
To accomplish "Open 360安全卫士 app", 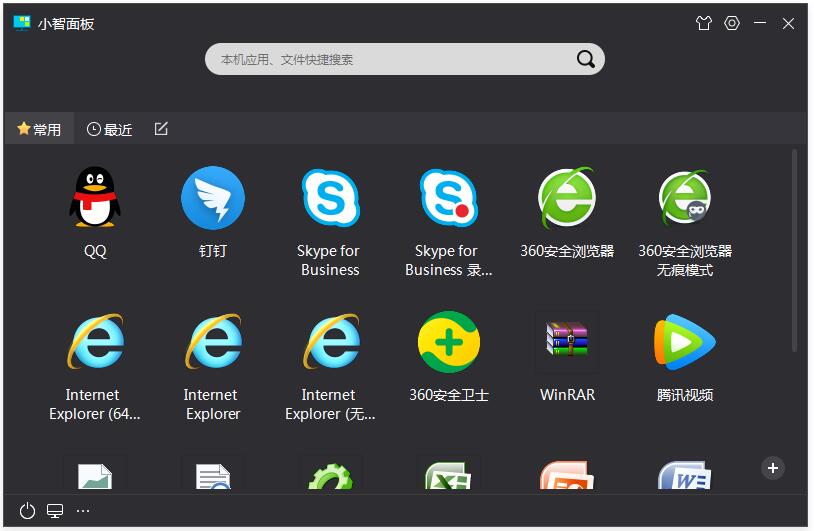I will tap(448, 343).
